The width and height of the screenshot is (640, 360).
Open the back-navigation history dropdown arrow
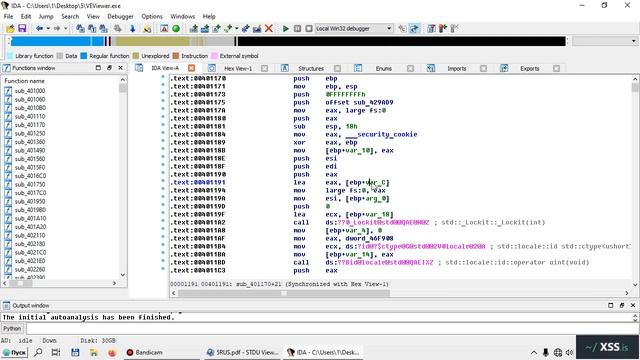48,29
